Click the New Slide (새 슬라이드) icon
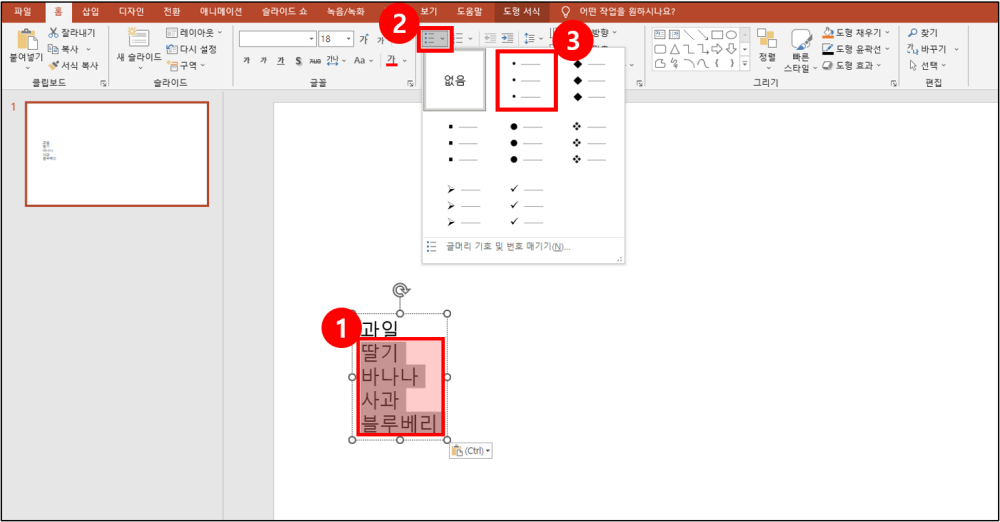 click(138, 37)
